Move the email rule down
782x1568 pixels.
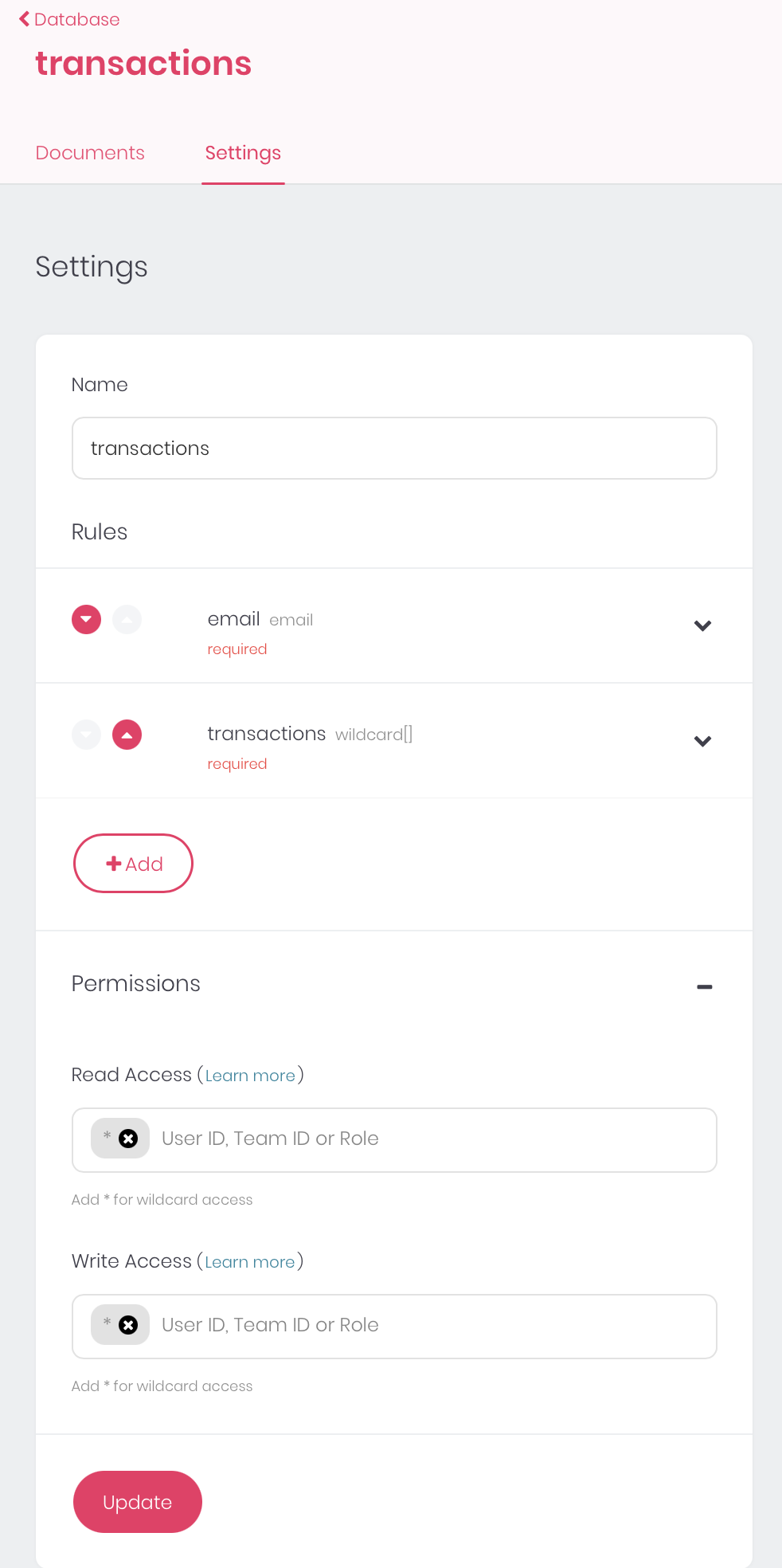86,619
